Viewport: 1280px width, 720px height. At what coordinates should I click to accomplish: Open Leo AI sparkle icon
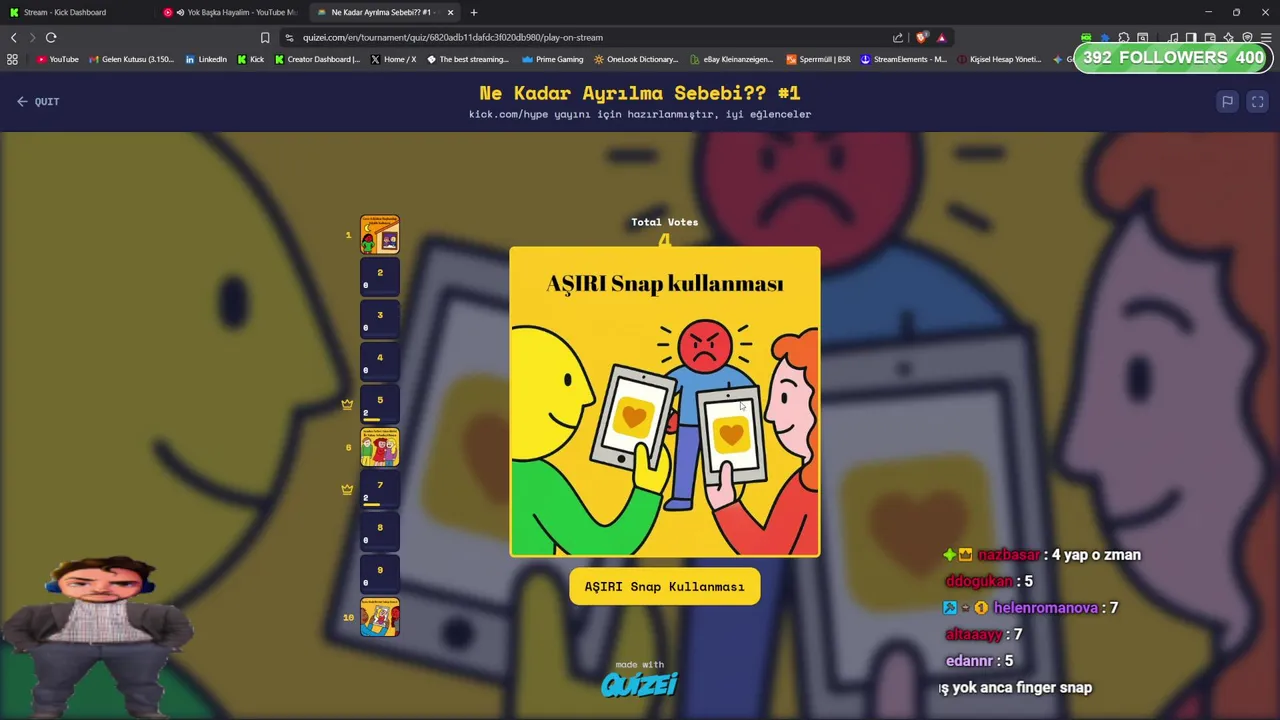pyautogui.click(x=1228, y=37)
